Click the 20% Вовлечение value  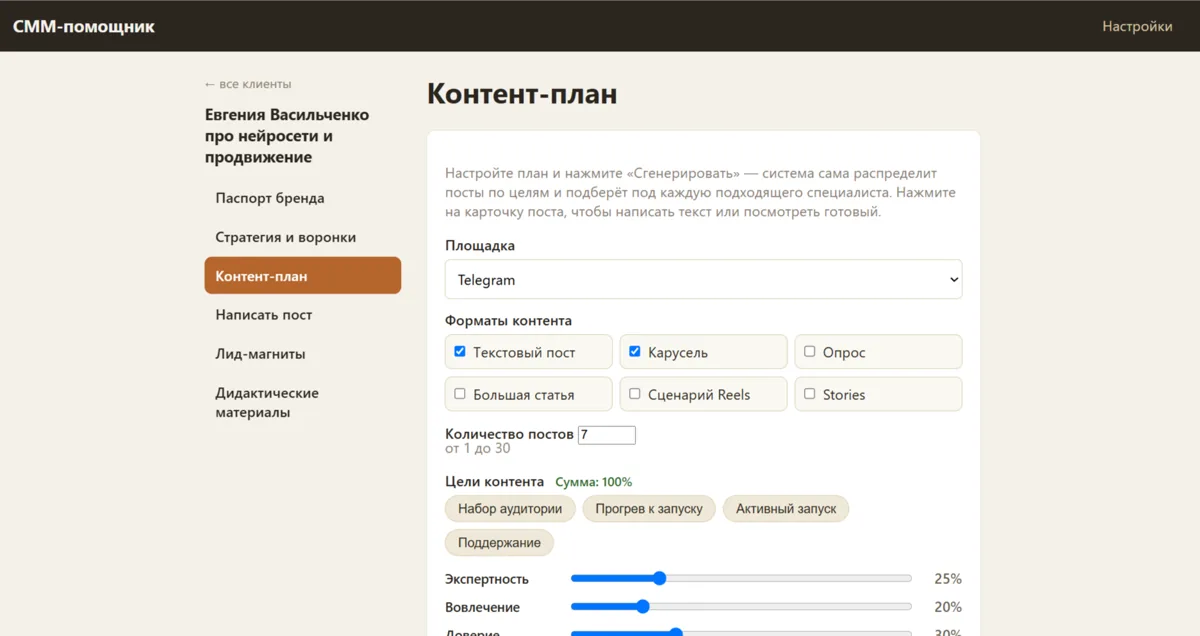[948, 607]
